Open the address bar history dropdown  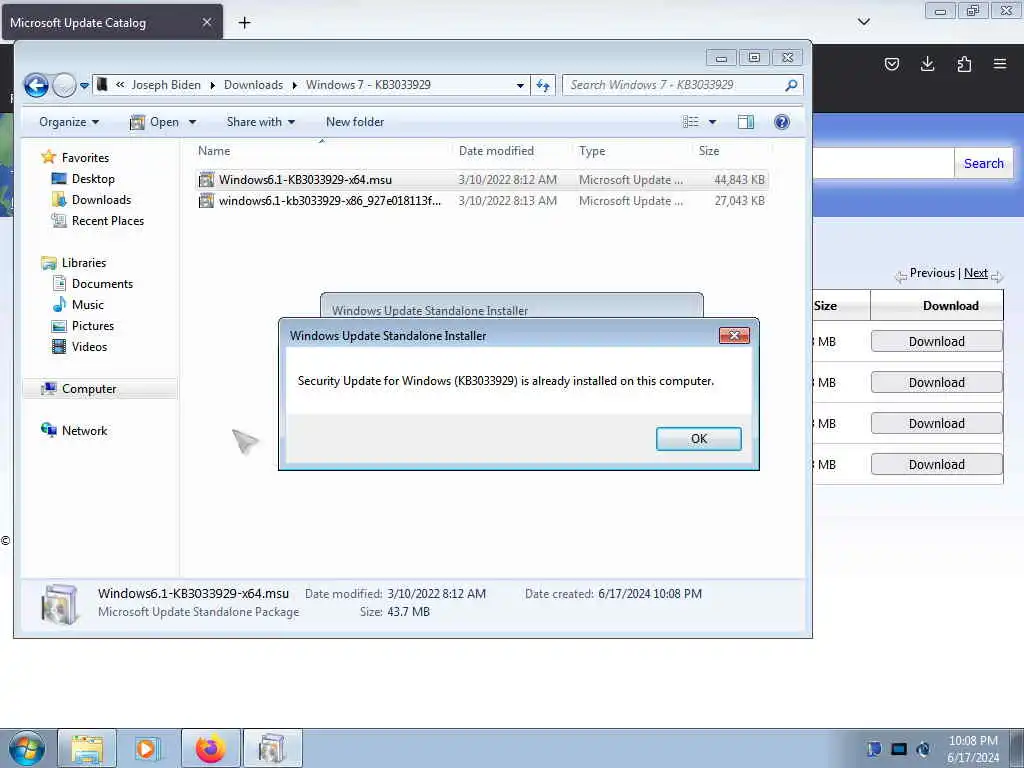pyautogui.click(x=520, y=86)
